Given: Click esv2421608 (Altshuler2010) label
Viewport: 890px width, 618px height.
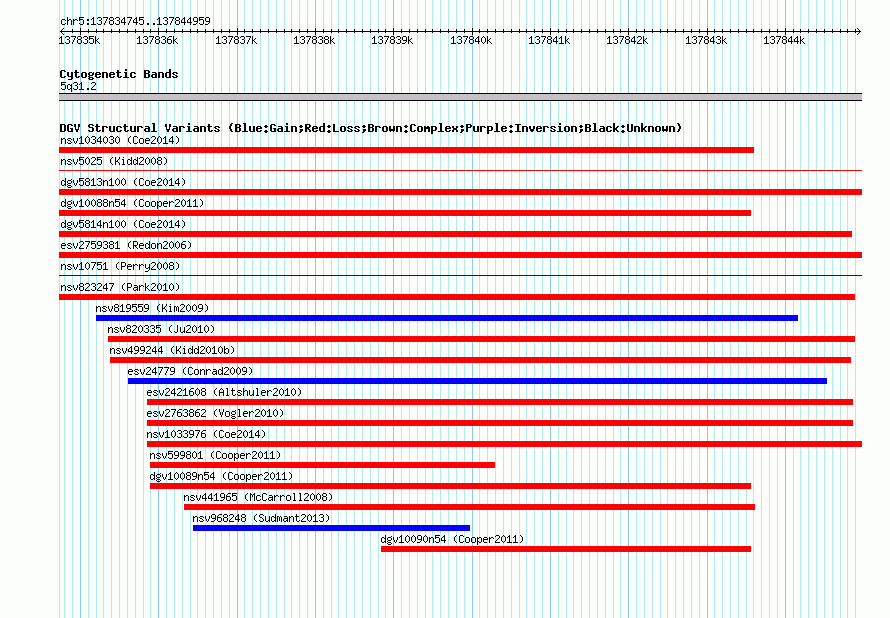Looking at the screenshot, I should (x=224, y=392).
